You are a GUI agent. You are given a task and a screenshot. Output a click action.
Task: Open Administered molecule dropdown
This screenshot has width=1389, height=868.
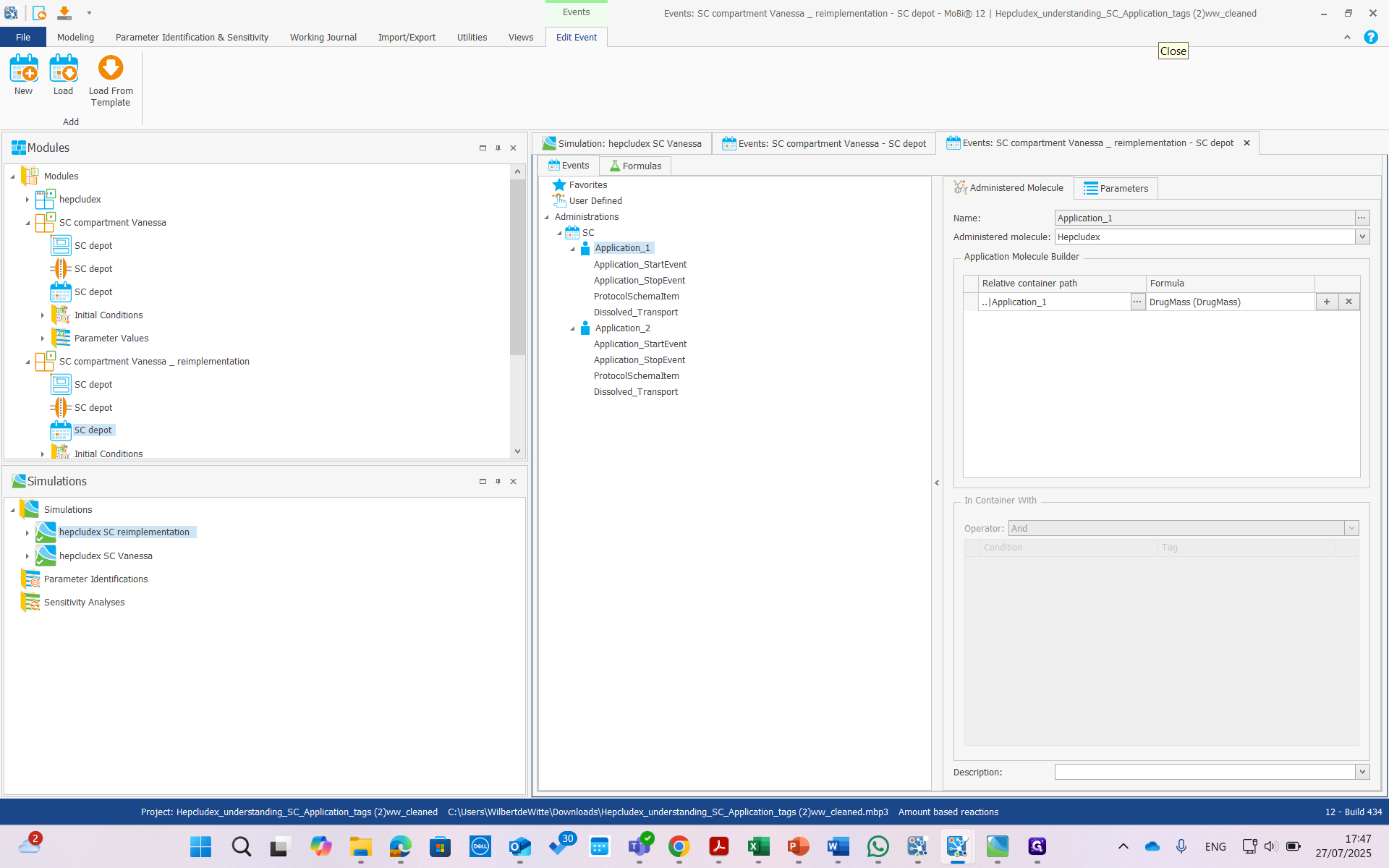pyautogui.click(x=1362, y=237)
